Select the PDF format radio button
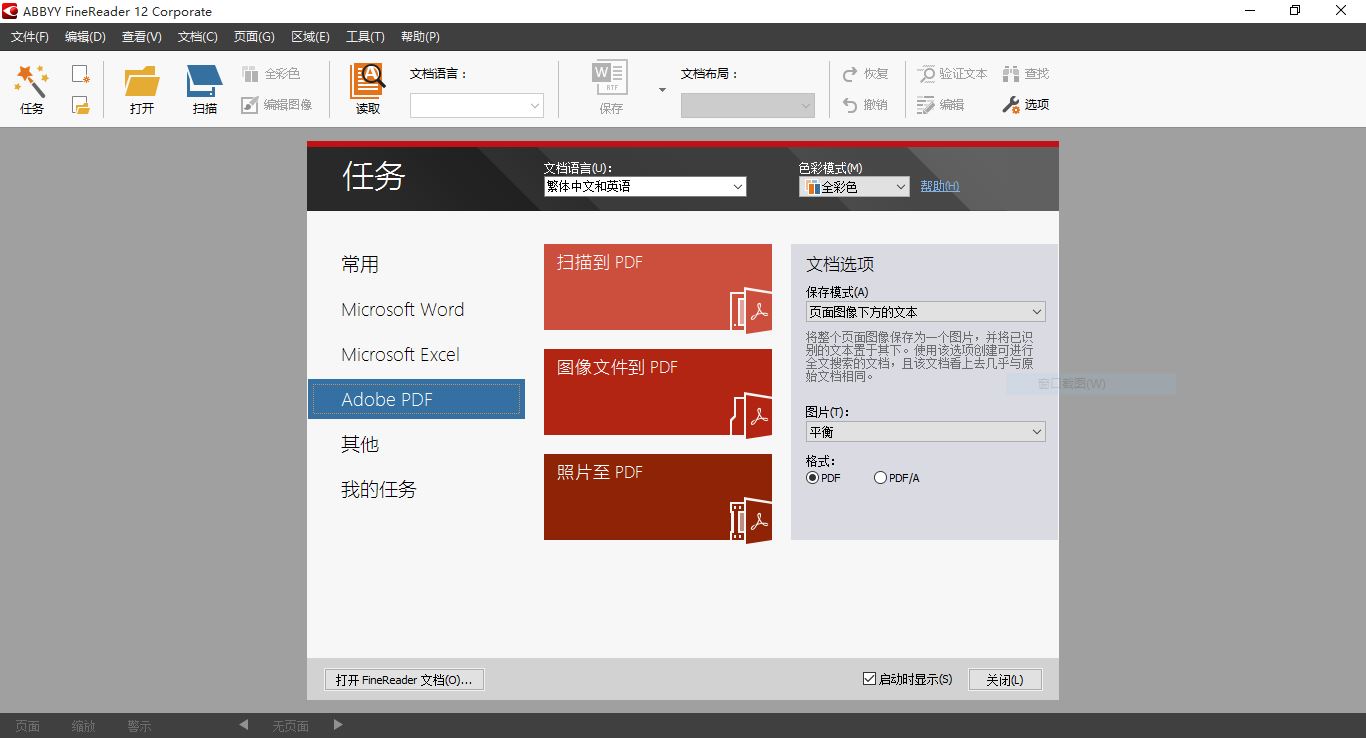Screen dimensions: 1366x738 (x=813, y=478)
